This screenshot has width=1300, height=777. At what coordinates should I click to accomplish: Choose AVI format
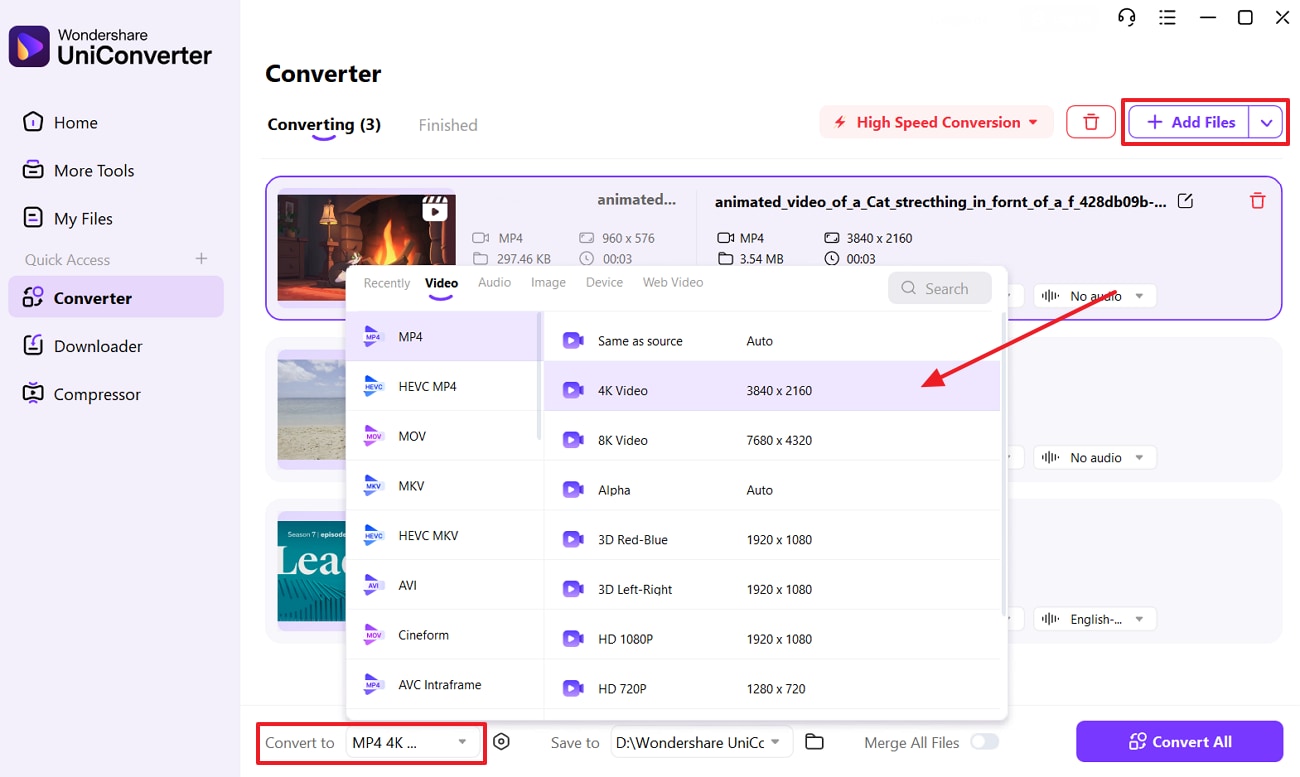click(x=442, y=585)
